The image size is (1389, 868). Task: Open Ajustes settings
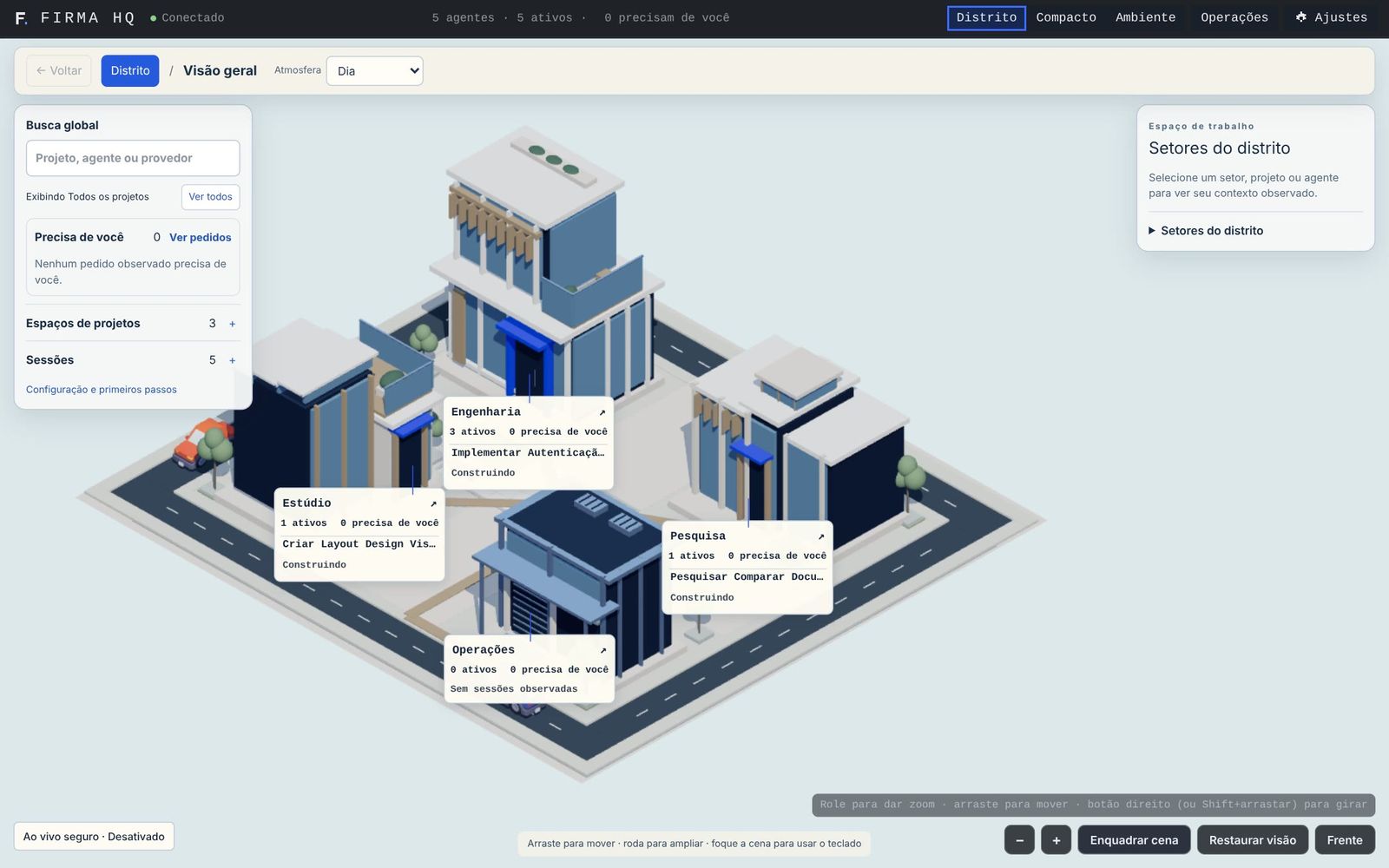tap(1332, 17)
